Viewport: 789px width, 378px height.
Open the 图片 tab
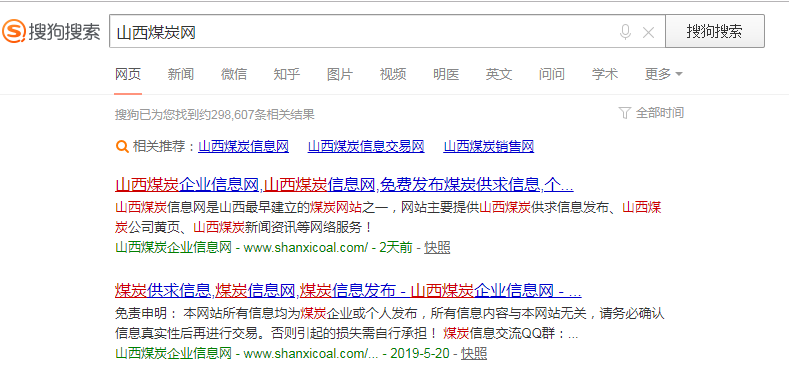[340, 74]
